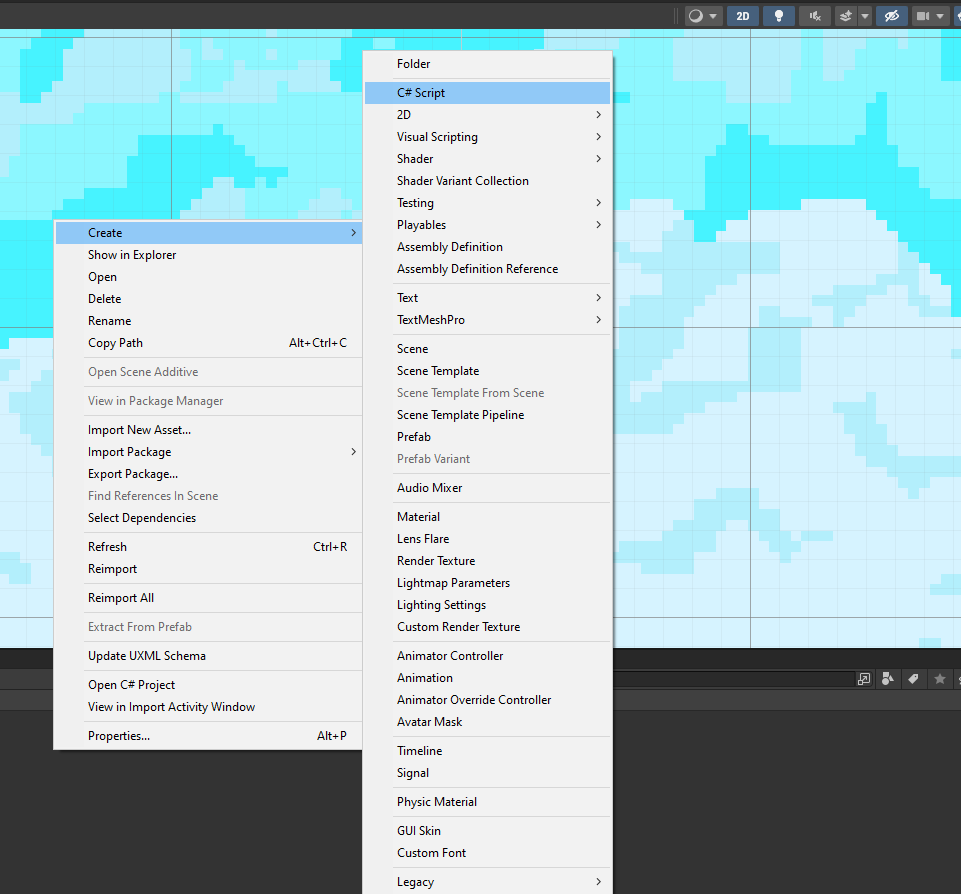Mute scene audio with the speaker icon
The image size is (961, 894).
click(817, 16)
